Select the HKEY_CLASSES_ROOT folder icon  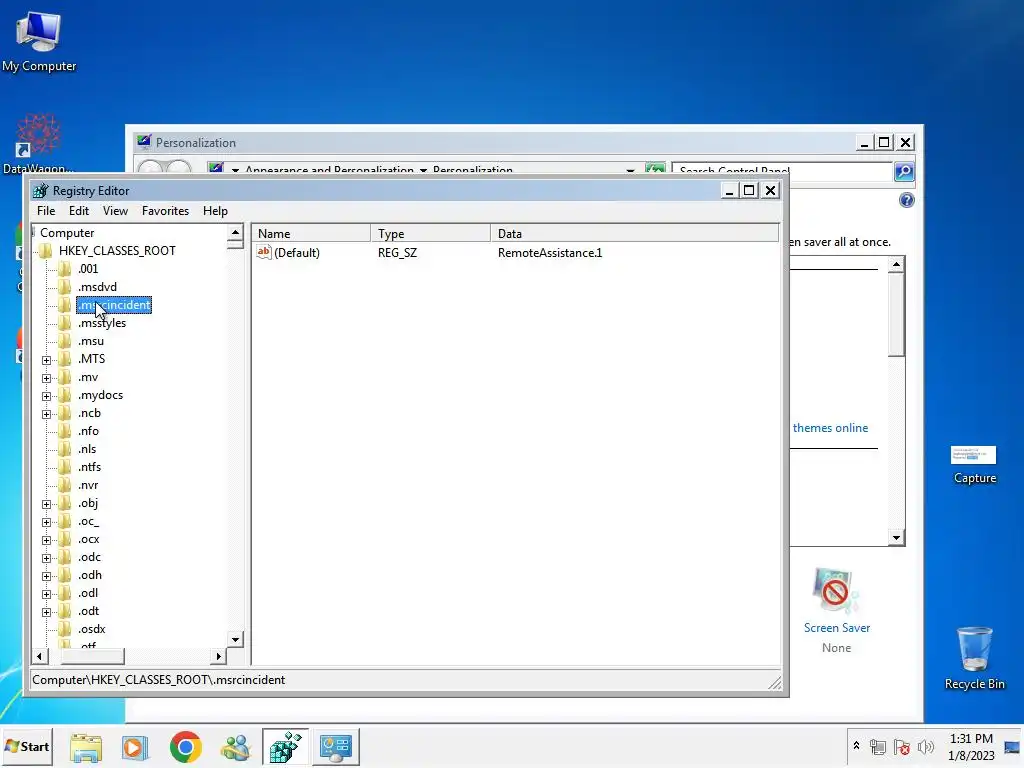click(46, 251)
